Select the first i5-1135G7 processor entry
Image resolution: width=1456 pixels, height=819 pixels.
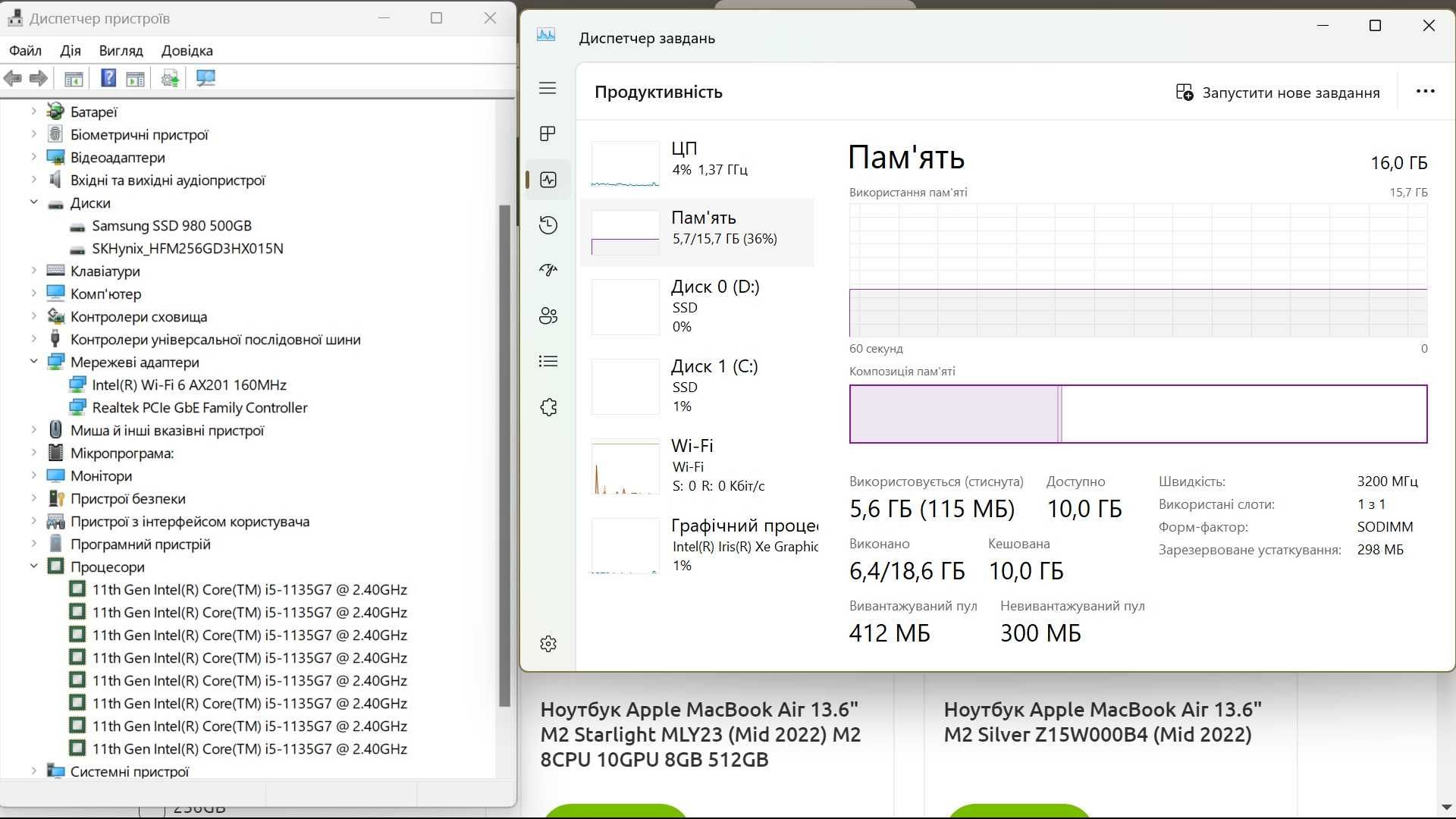point(249,589)
